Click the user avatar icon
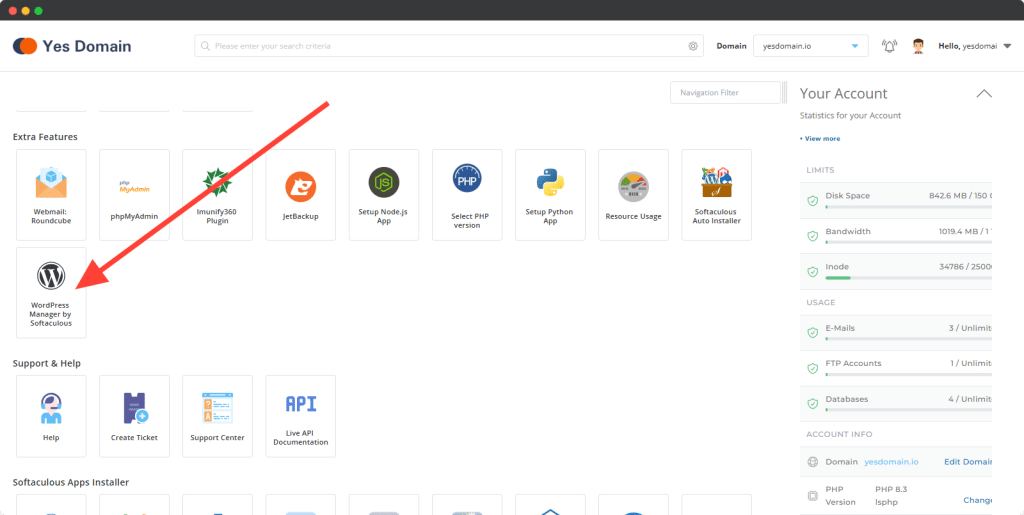The height and width of the screenshot is (515, 1024). (919, 46)
